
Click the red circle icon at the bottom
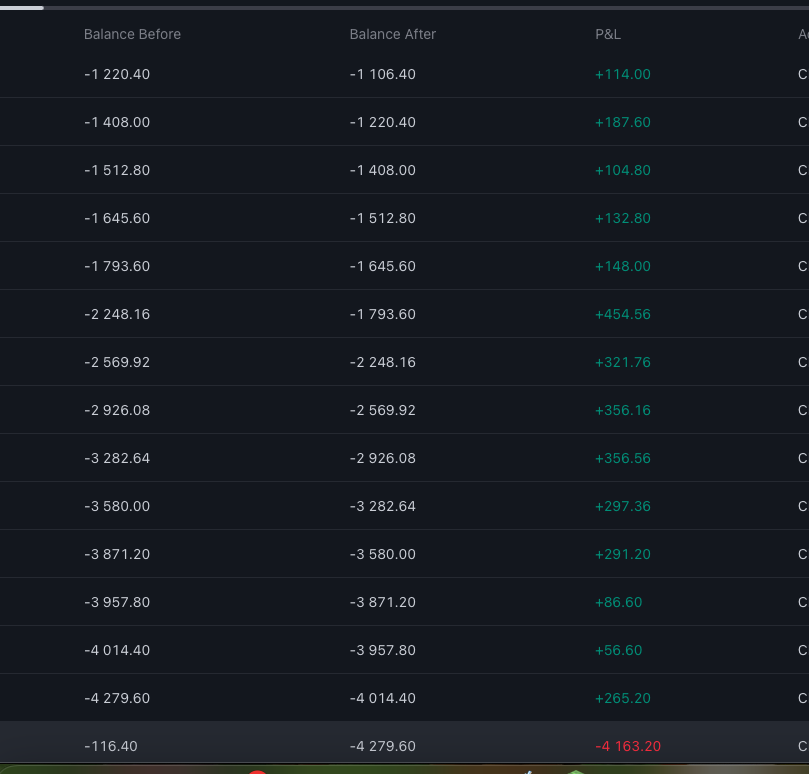point(258,770)
